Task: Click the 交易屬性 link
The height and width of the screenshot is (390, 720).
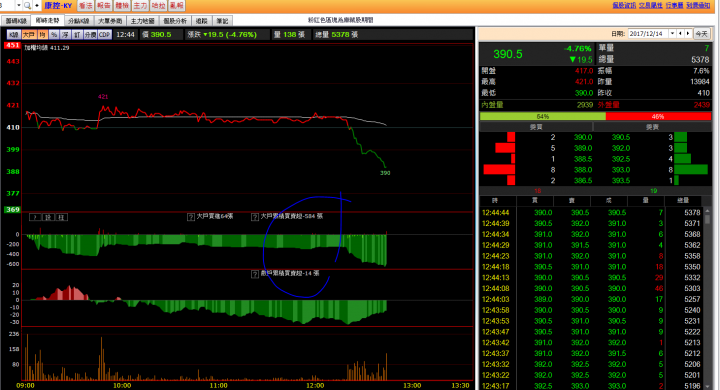Action: tap(651, 5)
